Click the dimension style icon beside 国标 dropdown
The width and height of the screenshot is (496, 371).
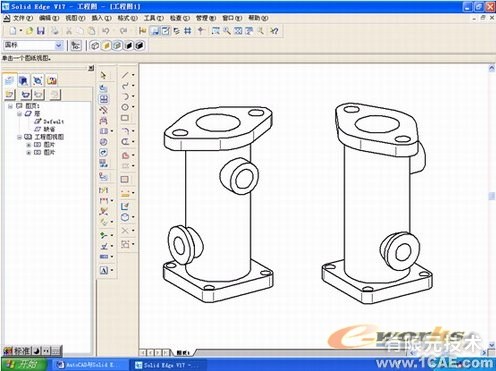(76, 45)
